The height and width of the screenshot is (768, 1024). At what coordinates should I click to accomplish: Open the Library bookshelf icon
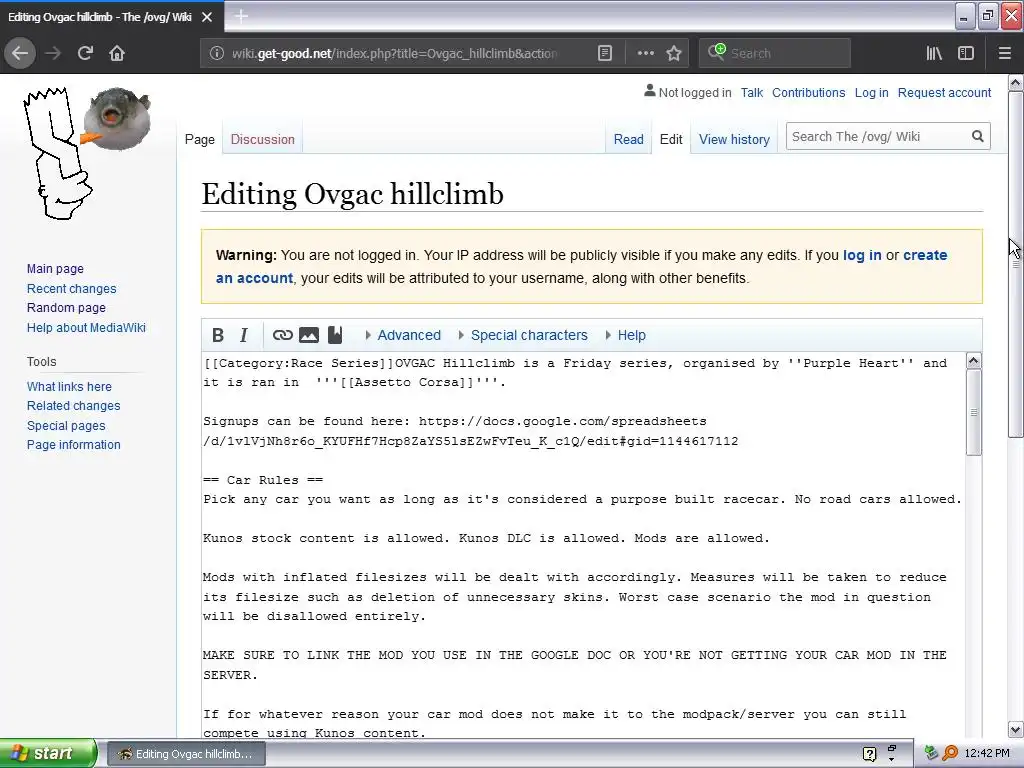[x=935, y=54]
